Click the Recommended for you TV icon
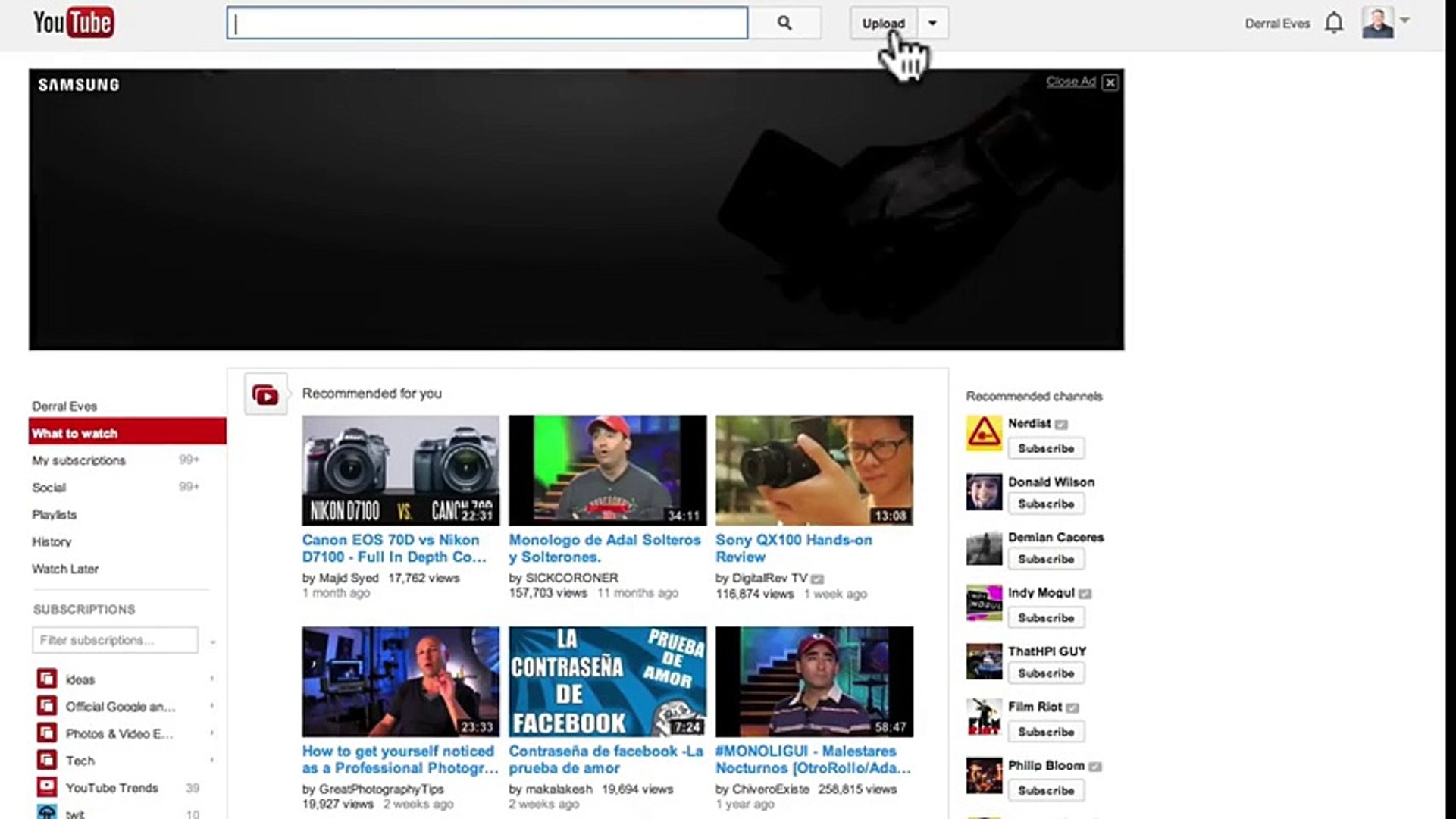Screen dimensions: 1456x819 click(265, 394)
